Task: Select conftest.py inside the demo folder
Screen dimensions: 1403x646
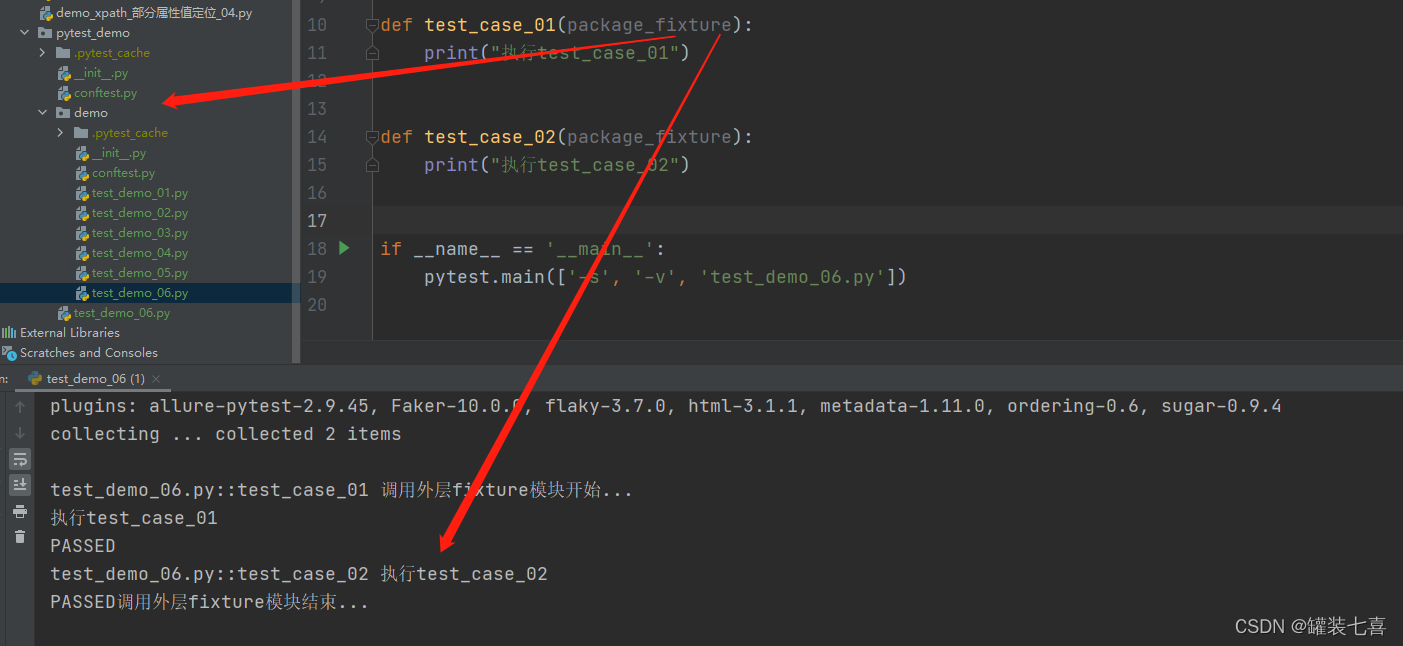Action: pyautogui.click(x=115, y=173)
